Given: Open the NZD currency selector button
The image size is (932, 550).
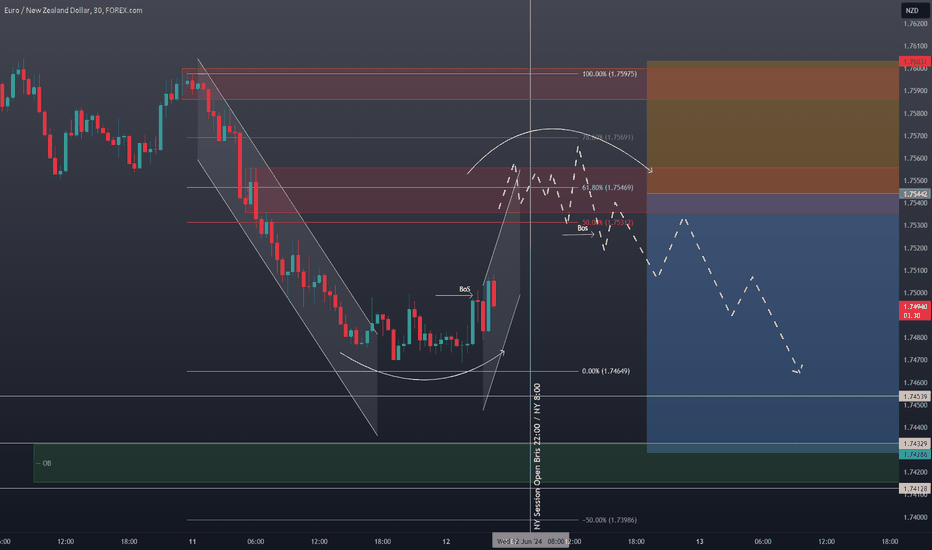Looking at the screenshot, I should coord(913,10).
